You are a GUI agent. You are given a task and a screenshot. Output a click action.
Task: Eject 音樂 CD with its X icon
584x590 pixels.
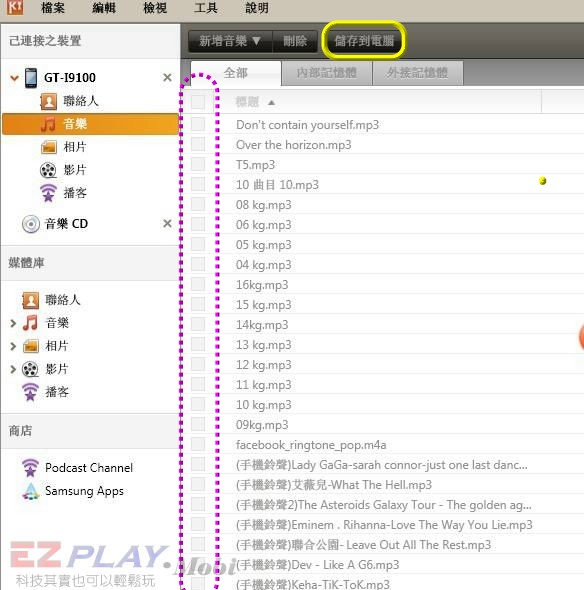[167, 224]
